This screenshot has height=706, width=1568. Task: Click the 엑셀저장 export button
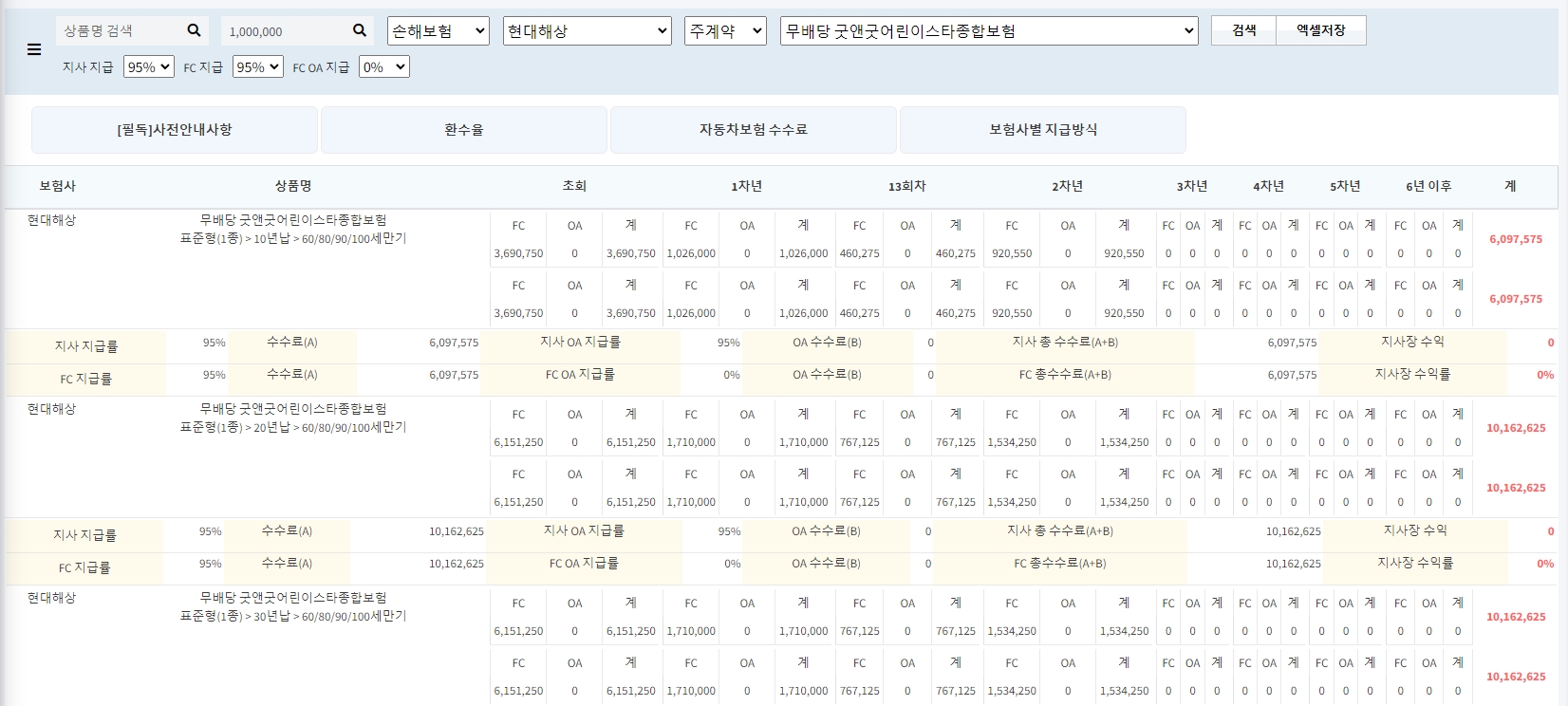[1321, 30]
